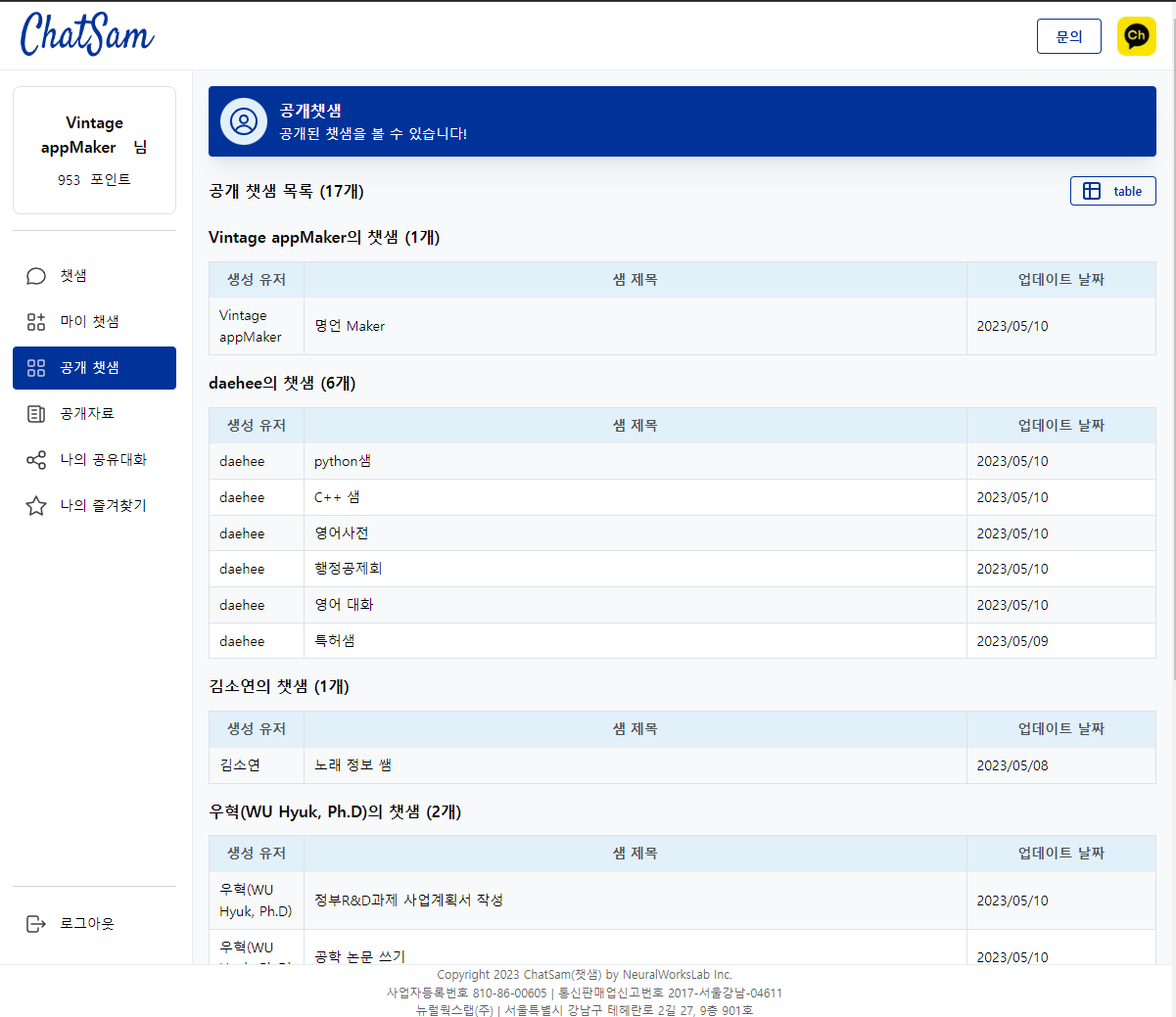Click the 로그아웃 exit icon
The height and width of the screenshot is (1017, 1176).
[x=36, y=924]
